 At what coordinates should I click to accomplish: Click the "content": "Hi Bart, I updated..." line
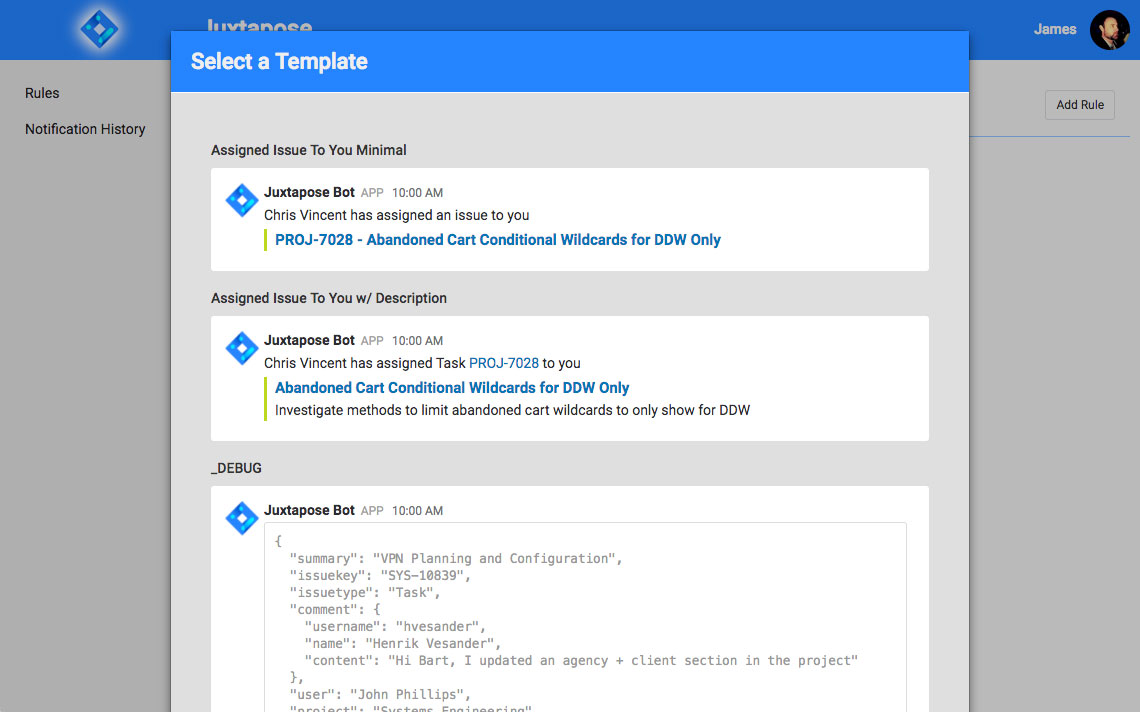581,660
